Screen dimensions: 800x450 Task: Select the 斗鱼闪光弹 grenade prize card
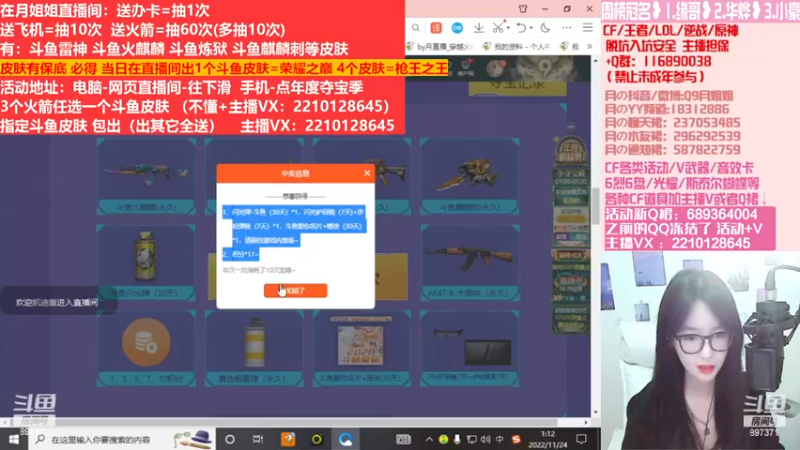[x=146, y=262]
